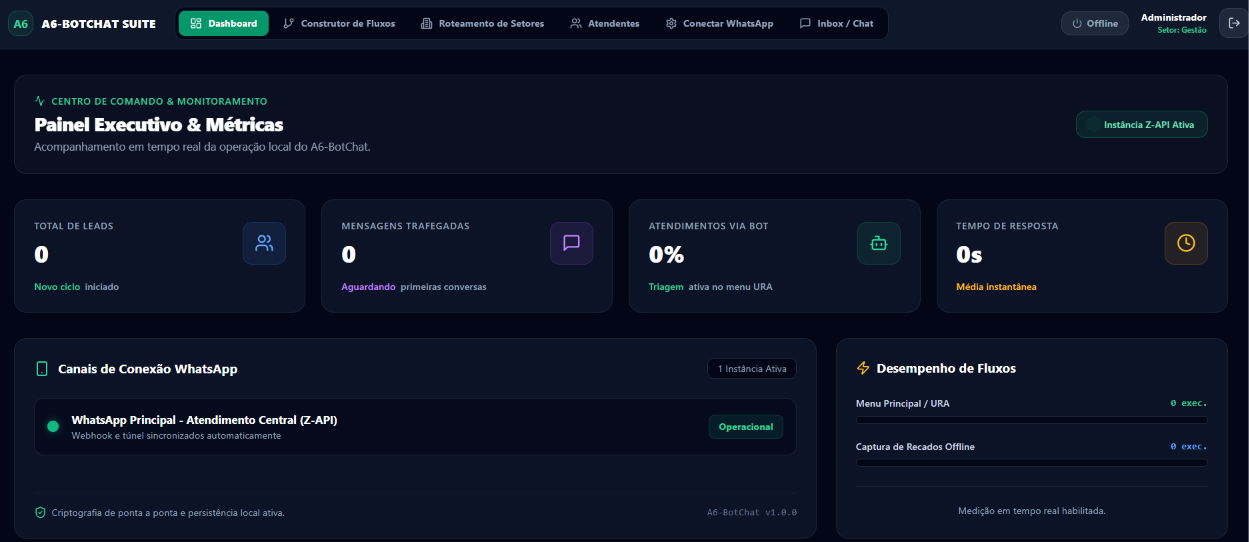Viewport: 1249px width, 542px height.
Task: Open the Atendentes tab
Action: 605,23
